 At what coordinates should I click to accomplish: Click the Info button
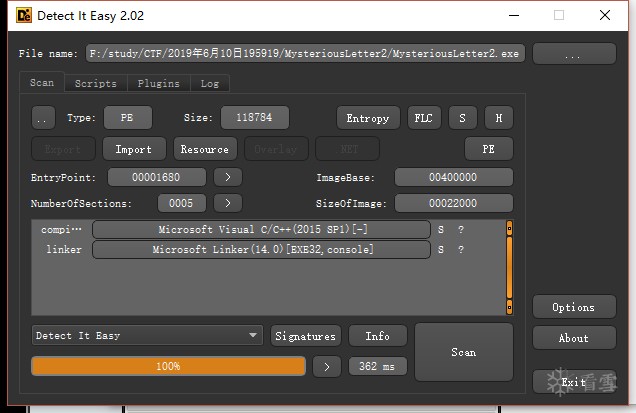click(378, 336)
